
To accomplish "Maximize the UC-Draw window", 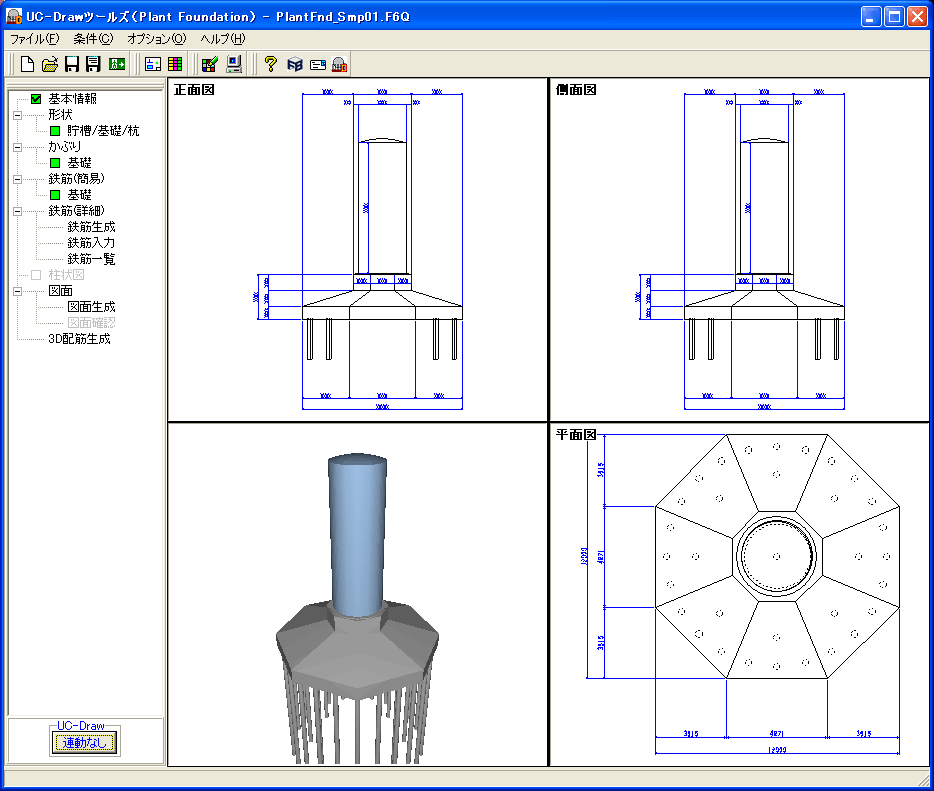I will [894, 17].
